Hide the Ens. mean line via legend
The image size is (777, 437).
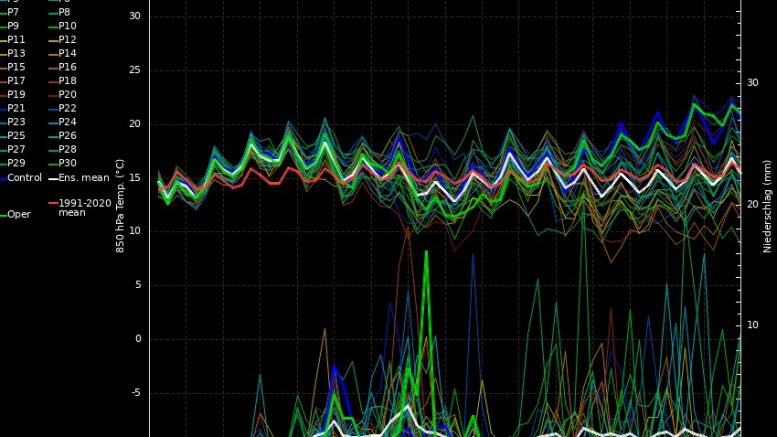[x=80, y=177]
